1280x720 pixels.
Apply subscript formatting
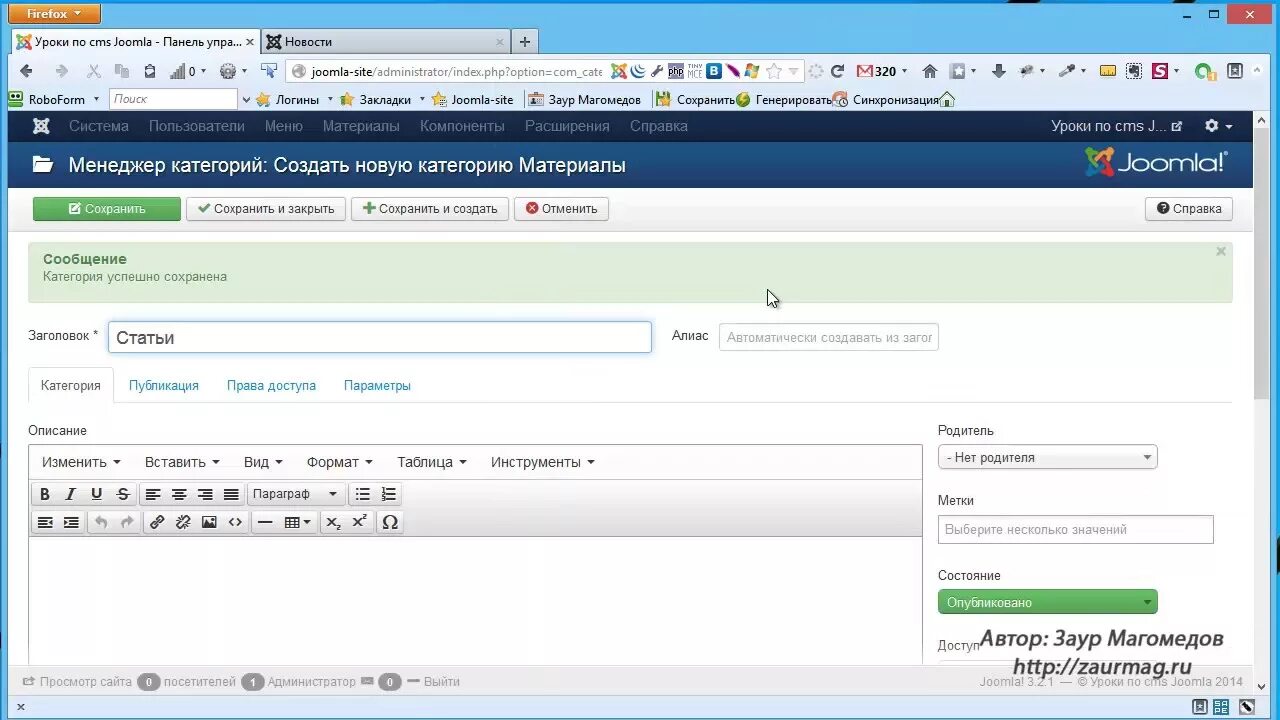[x=334, y=522]
